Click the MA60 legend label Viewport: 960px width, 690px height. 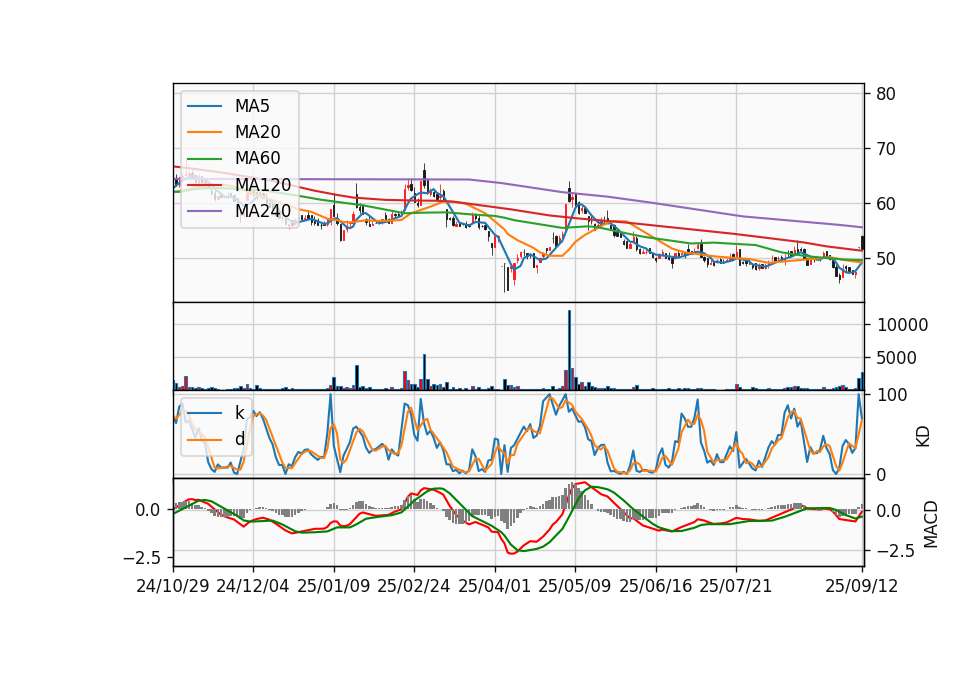257,159
